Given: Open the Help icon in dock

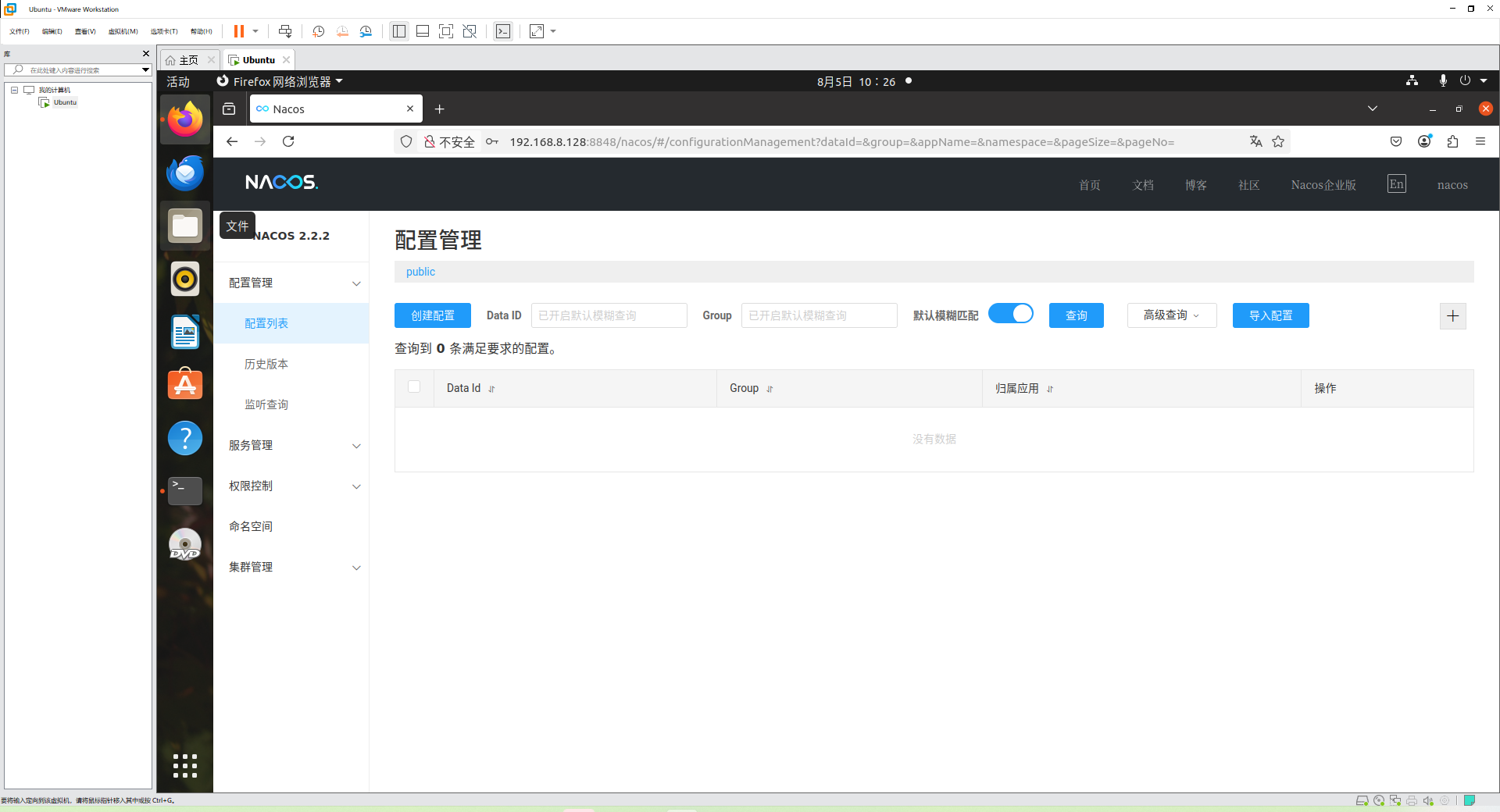Looking at the screenshot, I should 185,438.
